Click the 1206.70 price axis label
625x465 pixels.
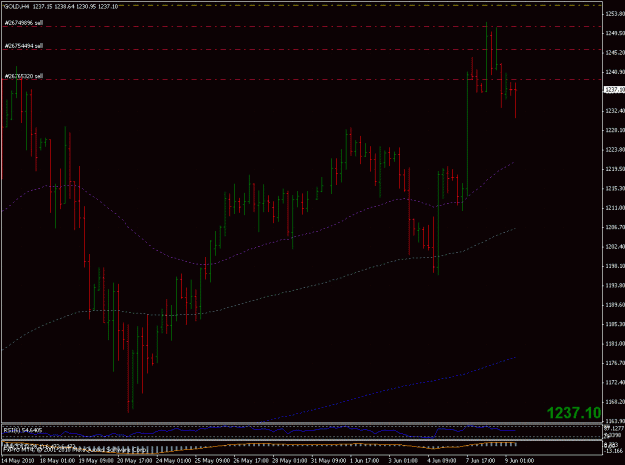click(x=615, y=227)
